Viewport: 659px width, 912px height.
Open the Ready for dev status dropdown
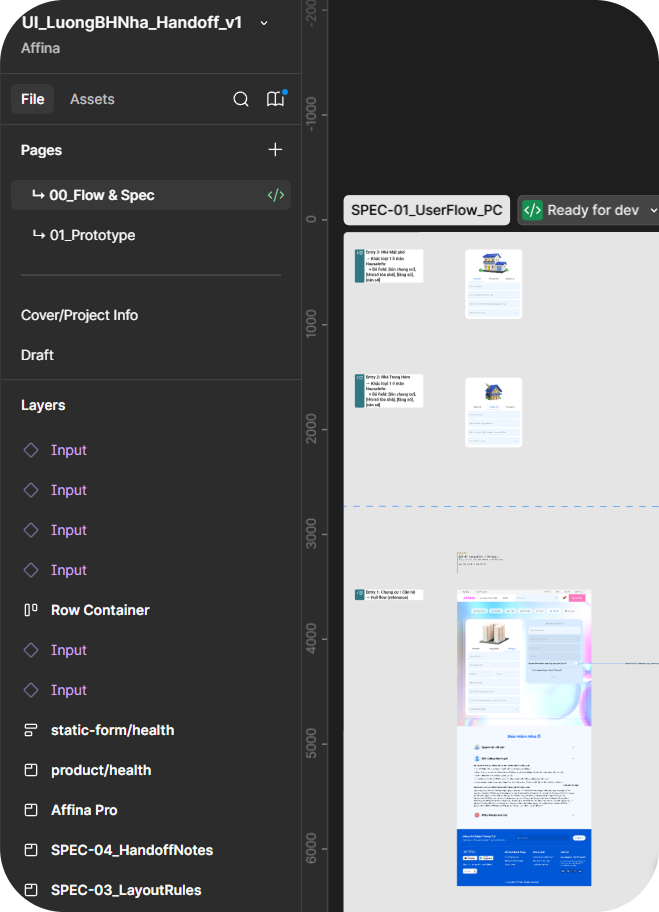point(588,210)
